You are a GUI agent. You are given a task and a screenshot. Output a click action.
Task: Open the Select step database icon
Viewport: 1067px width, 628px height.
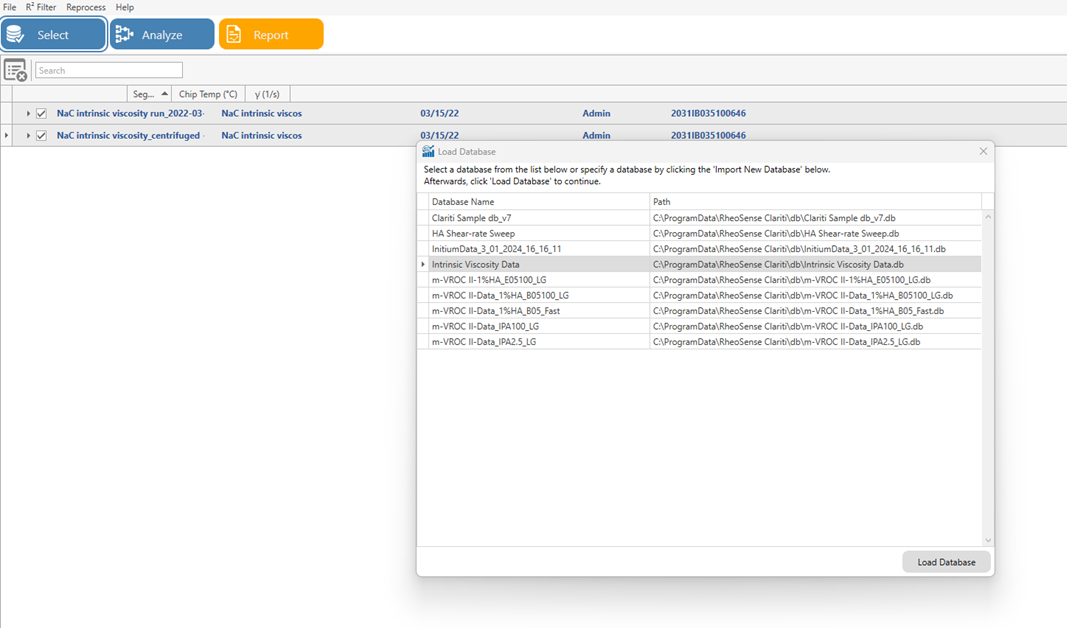pyautogui.click(x=15, y=34)
